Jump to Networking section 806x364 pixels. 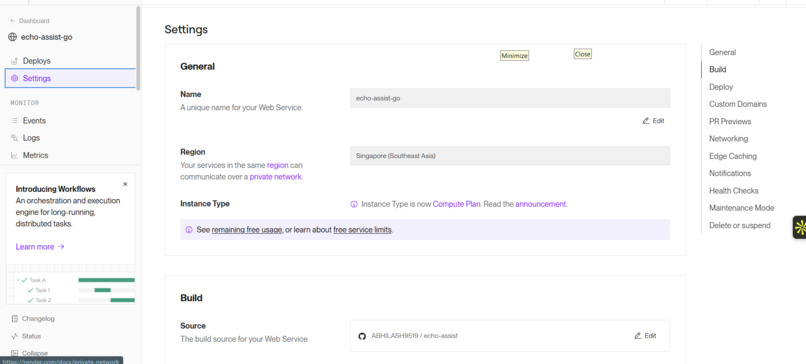728,139
